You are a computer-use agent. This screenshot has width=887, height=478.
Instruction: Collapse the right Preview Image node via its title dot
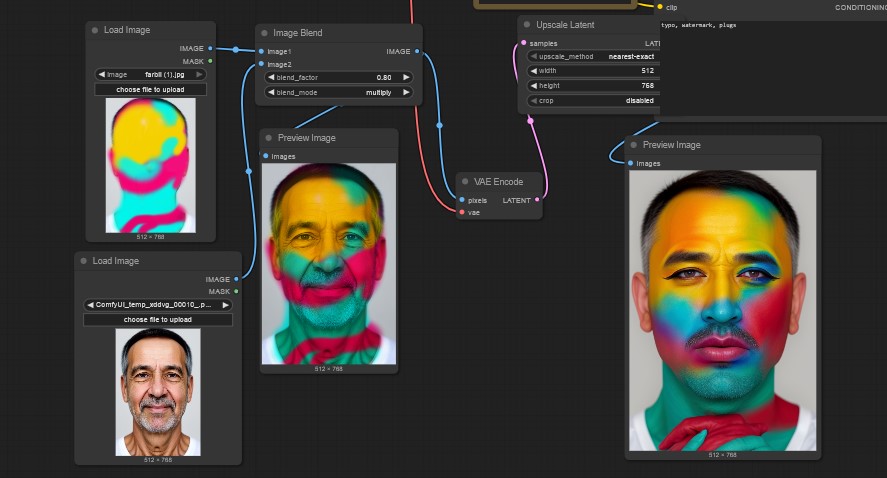(x=634, y=145)
